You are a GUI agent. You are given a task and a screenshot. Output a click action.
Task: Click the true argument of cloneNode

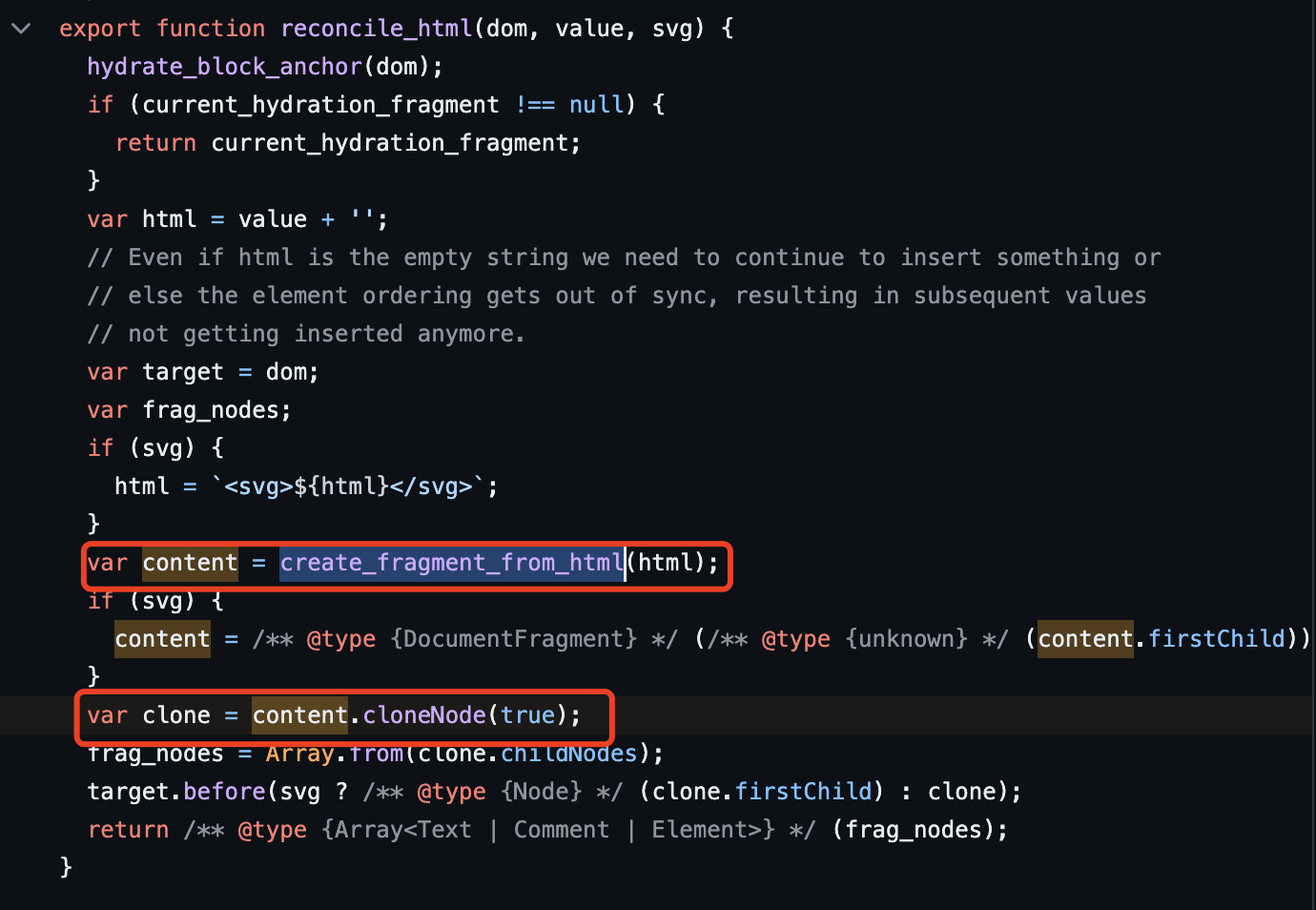pyautogui.click(x=527, y=715)
